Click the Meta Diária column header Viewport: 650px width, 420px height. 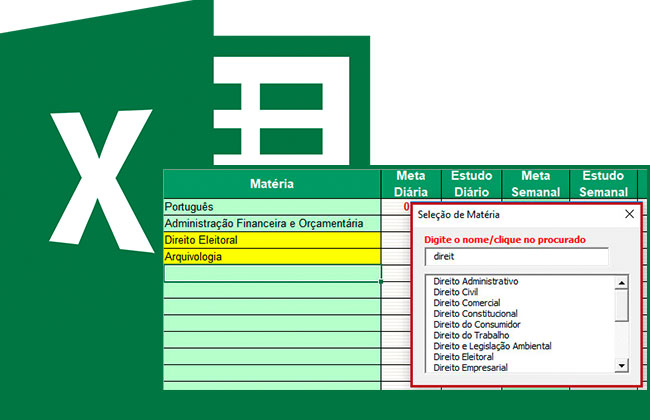coord(411,184)
